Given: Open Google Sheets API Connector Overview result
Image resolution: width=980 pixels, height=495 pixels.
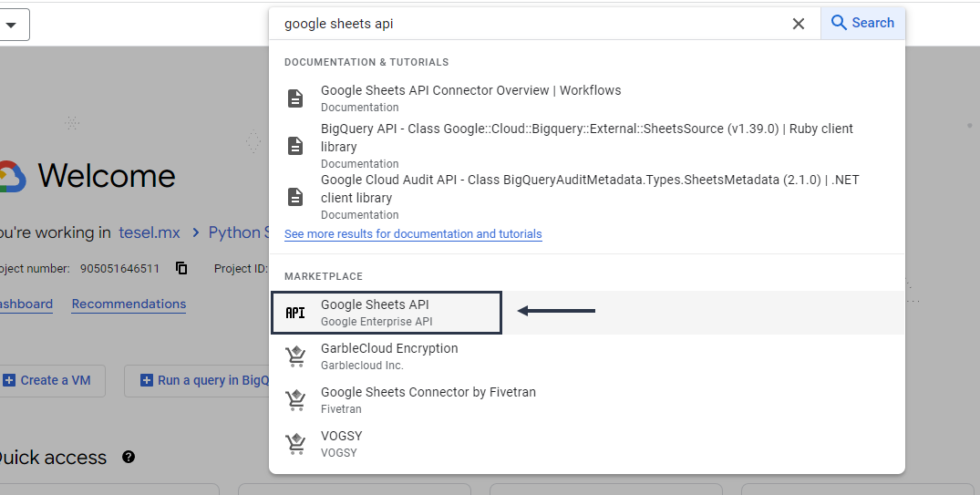Looking at the screenshot, I should [470, 90].
